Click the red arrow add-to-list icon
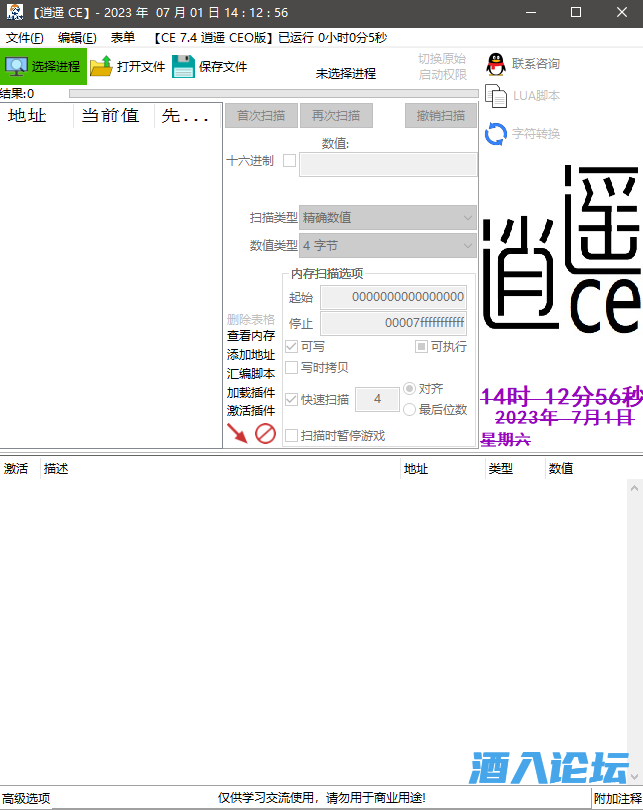 click(x=237, y=433)
